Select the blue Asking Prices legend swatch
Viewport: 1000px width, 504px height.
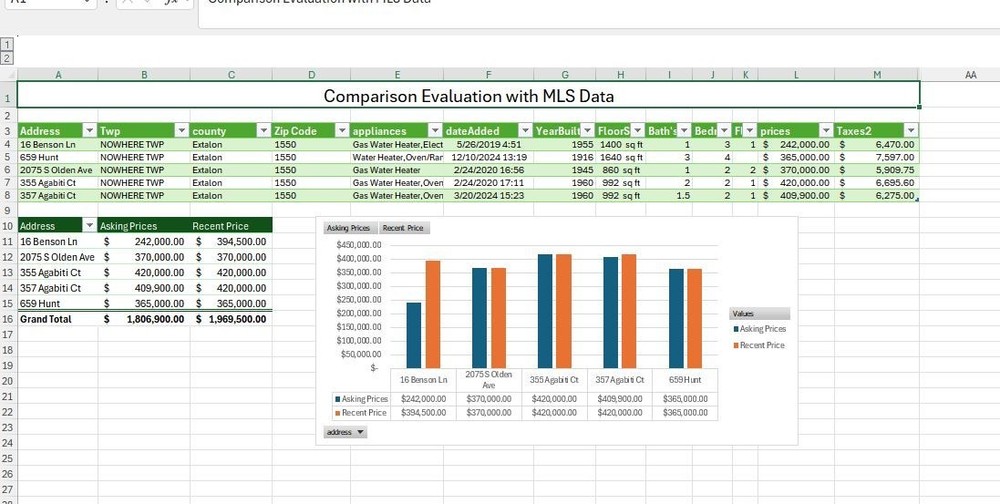pos(736,329)
